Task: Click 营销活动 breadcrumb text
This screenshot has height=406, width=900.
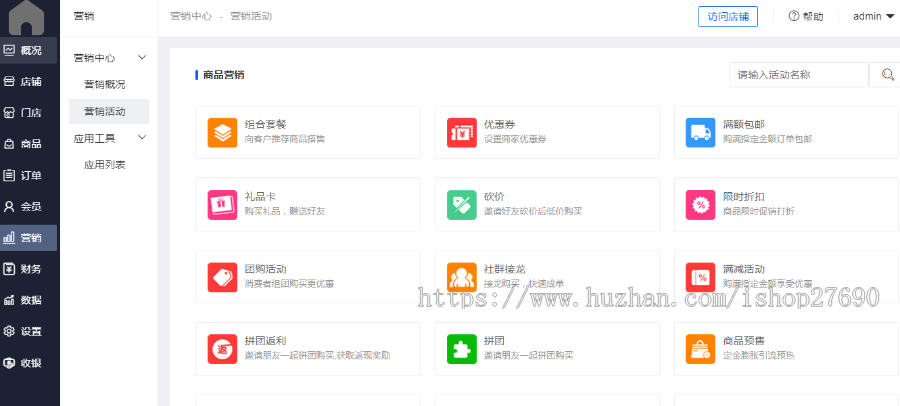Action: (251, 16)
